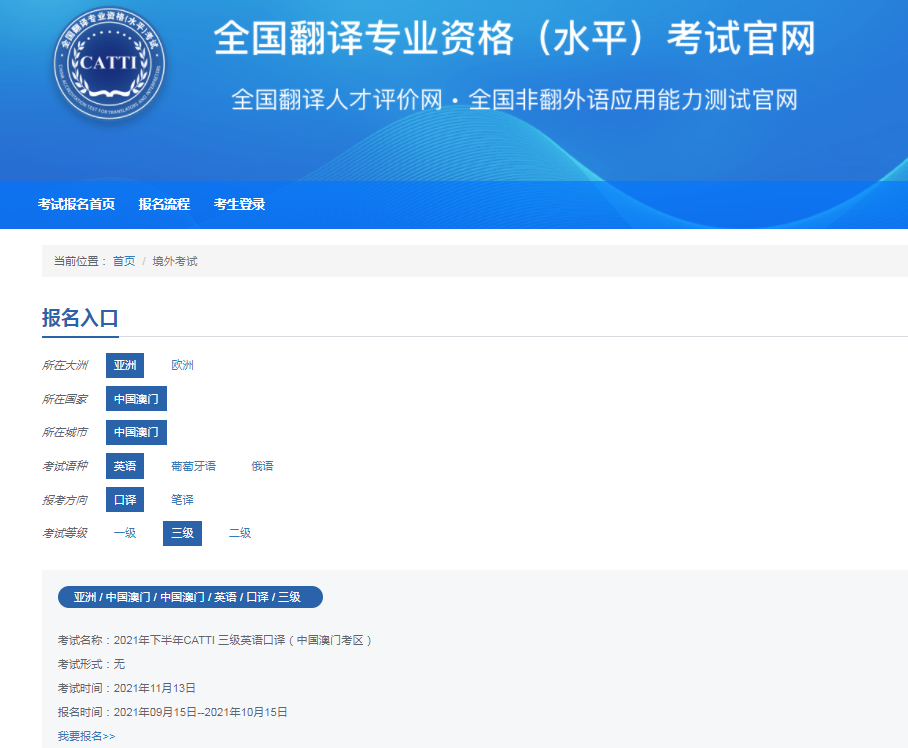Click 境外考试 in the breadcrumb
Viewport: 908px width, 748px height.
175,261
